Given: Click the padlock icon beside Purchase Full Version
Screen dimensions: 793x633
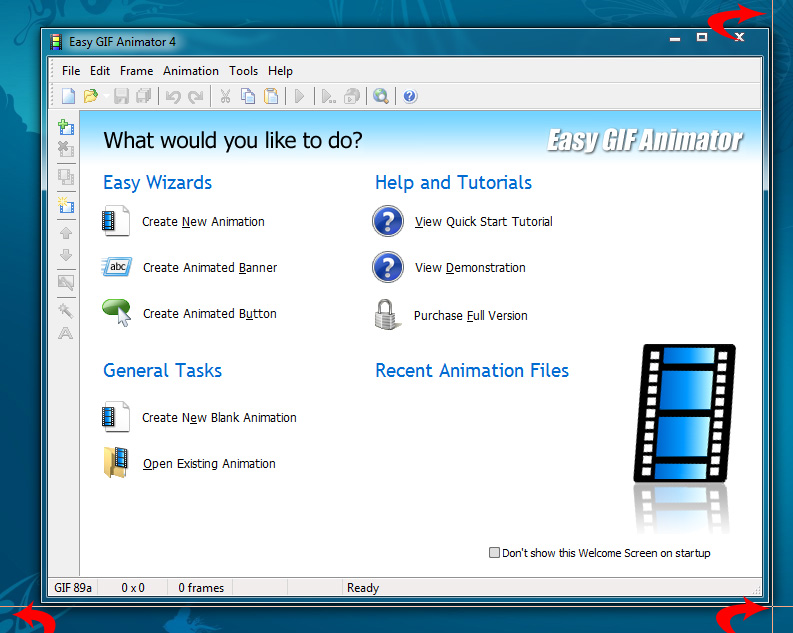Looking at the screenshot, I should [x=387, y=314].
